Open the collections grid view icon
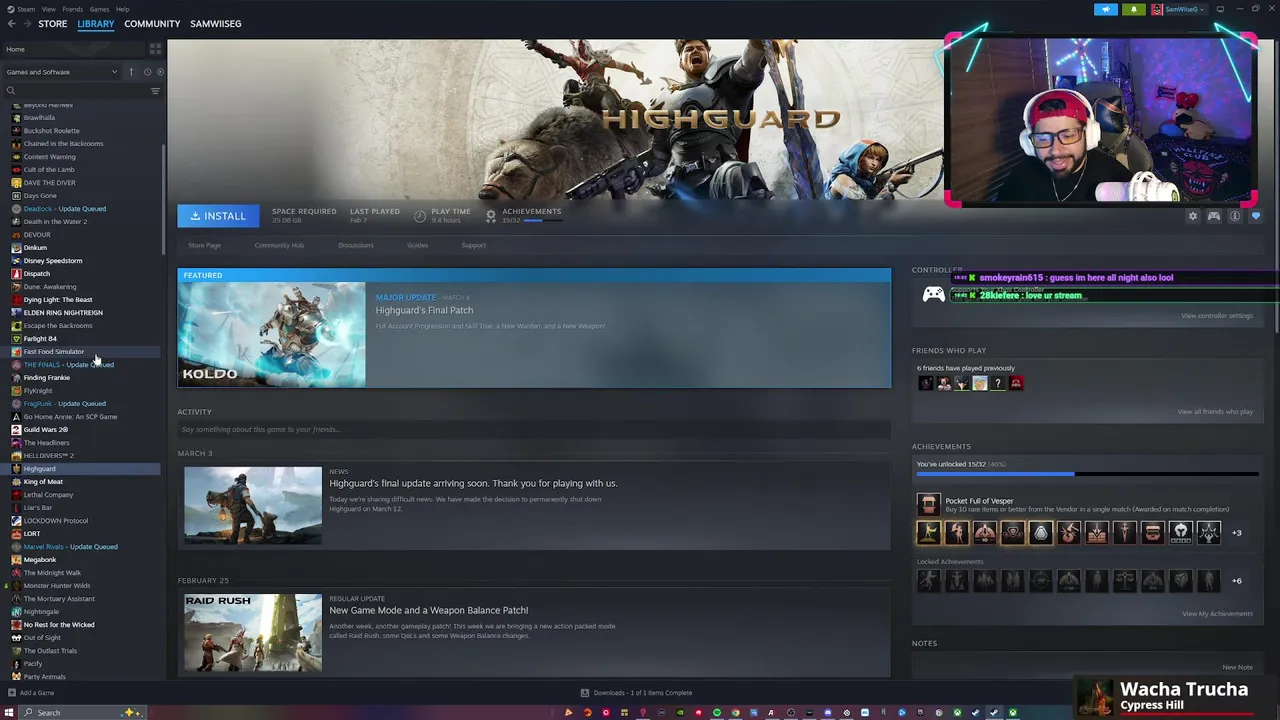The height and width of the screenshot is (720, 1280). (155, 49)
